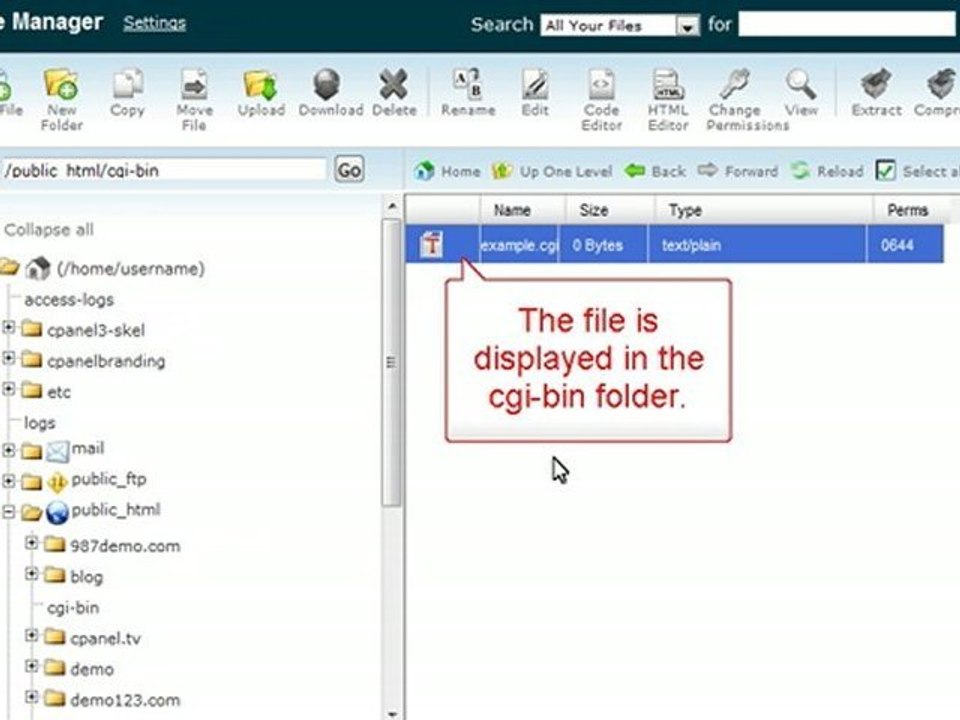Select the logs tree entry
The width and height of the screenshot is (960, 720).
[x=40, y=422]
